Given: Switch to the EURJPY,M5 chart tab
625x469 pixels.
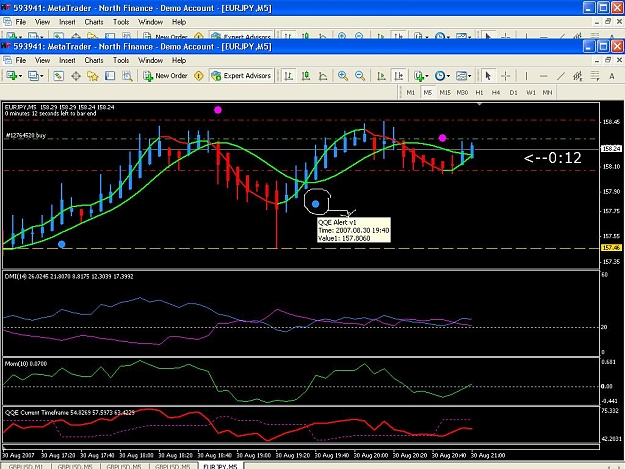Looking at the screenshot, I should coord(220,466).
